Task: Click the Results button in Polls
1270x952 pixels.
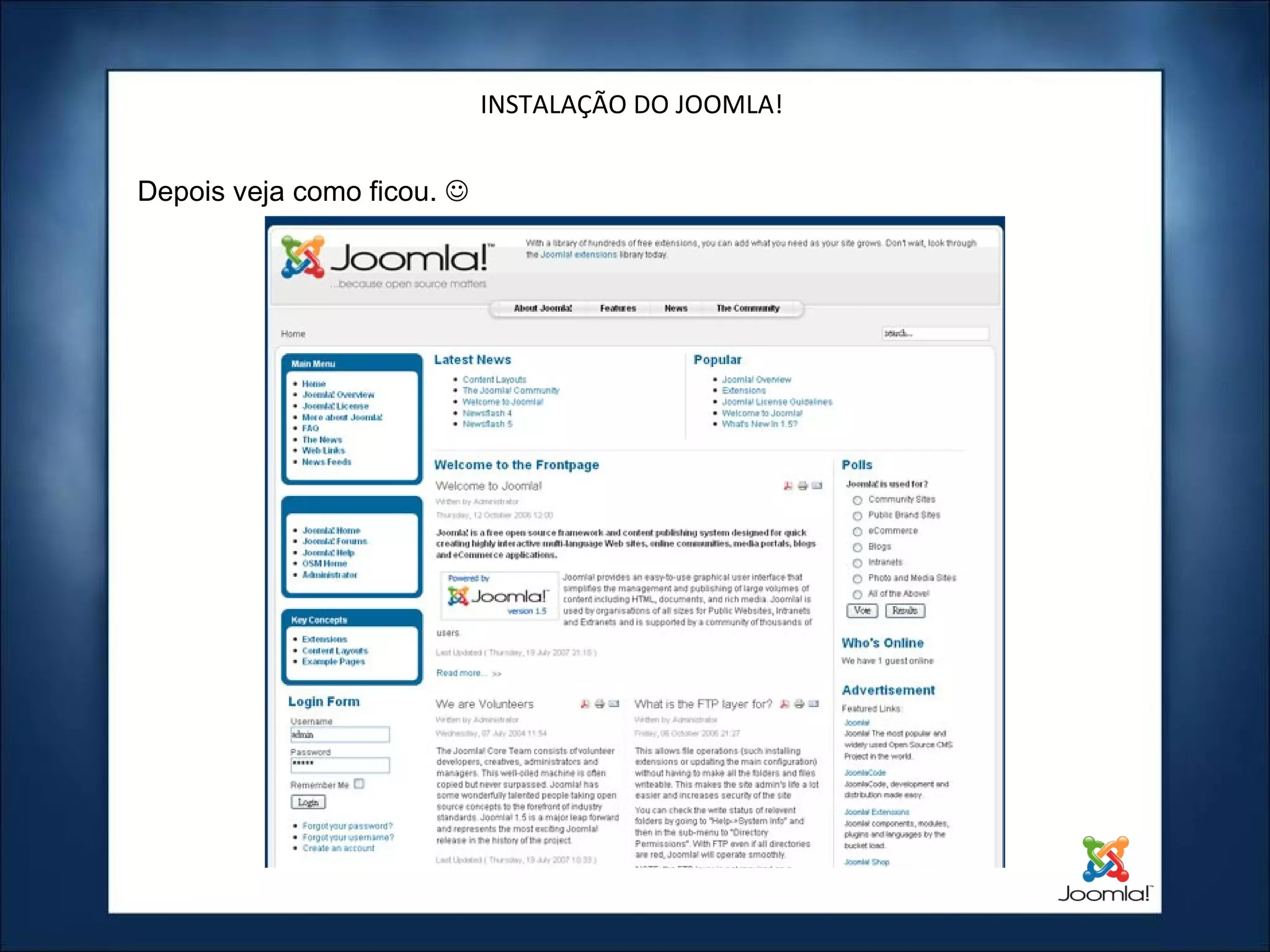Action: (x=905, y=610)
